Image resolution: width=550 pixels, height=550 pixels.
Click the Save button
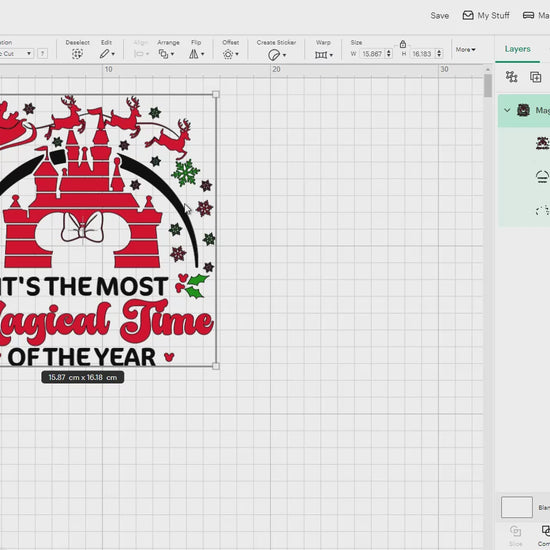click(440, 15)
